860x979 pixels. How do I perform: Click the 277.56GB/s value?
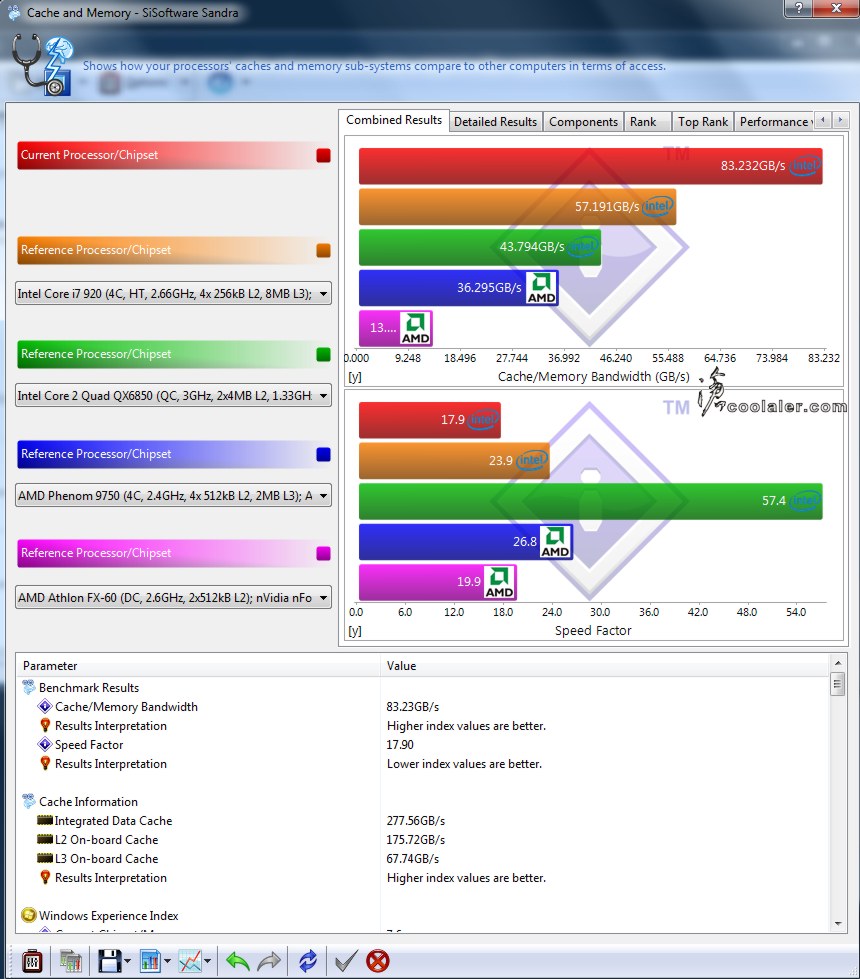pyautogui.click(x=416, y=821)
